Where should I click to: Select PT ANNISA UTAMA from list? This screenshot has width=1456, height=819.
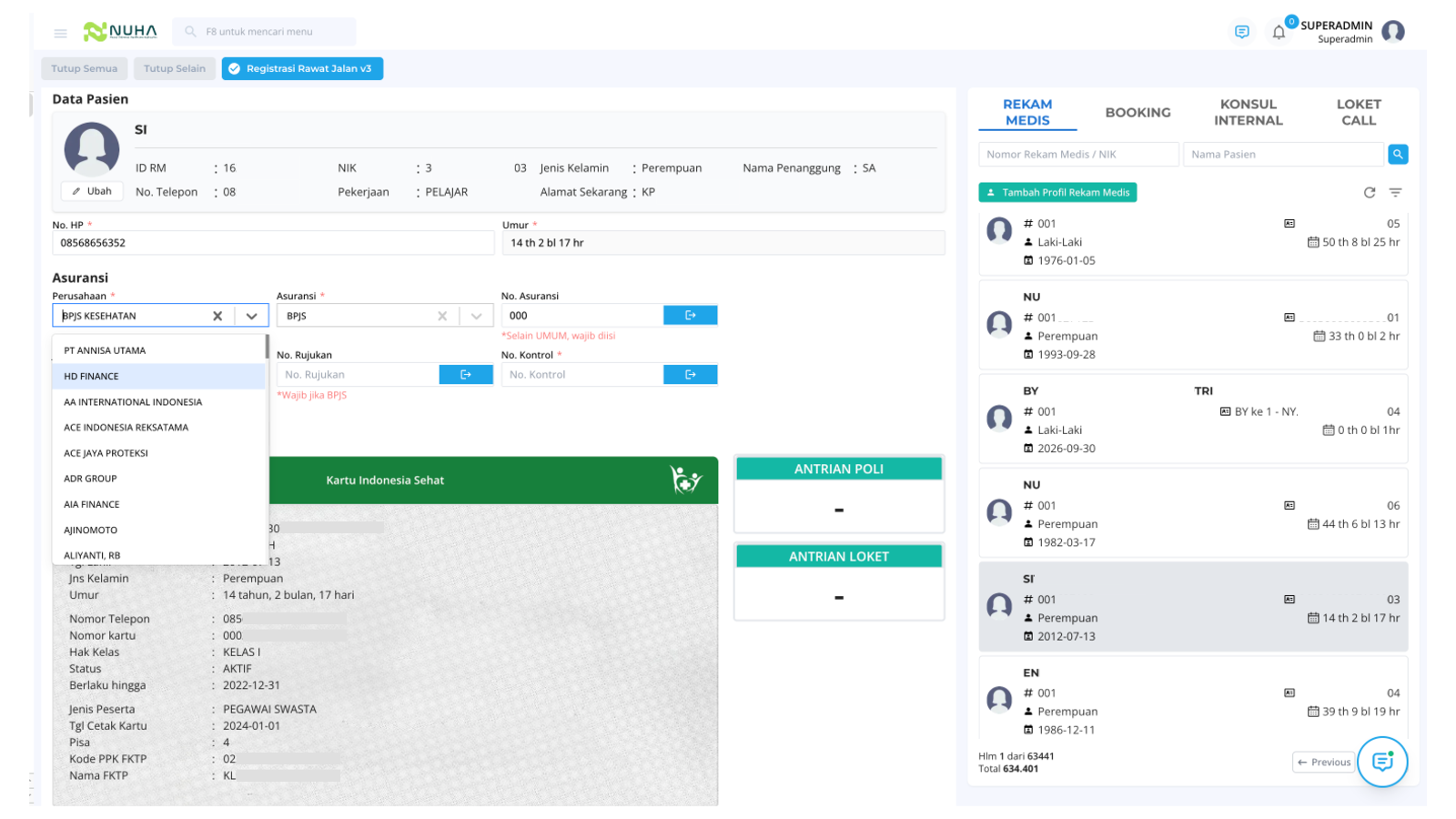pyautogui.click(x=159, y=350)
